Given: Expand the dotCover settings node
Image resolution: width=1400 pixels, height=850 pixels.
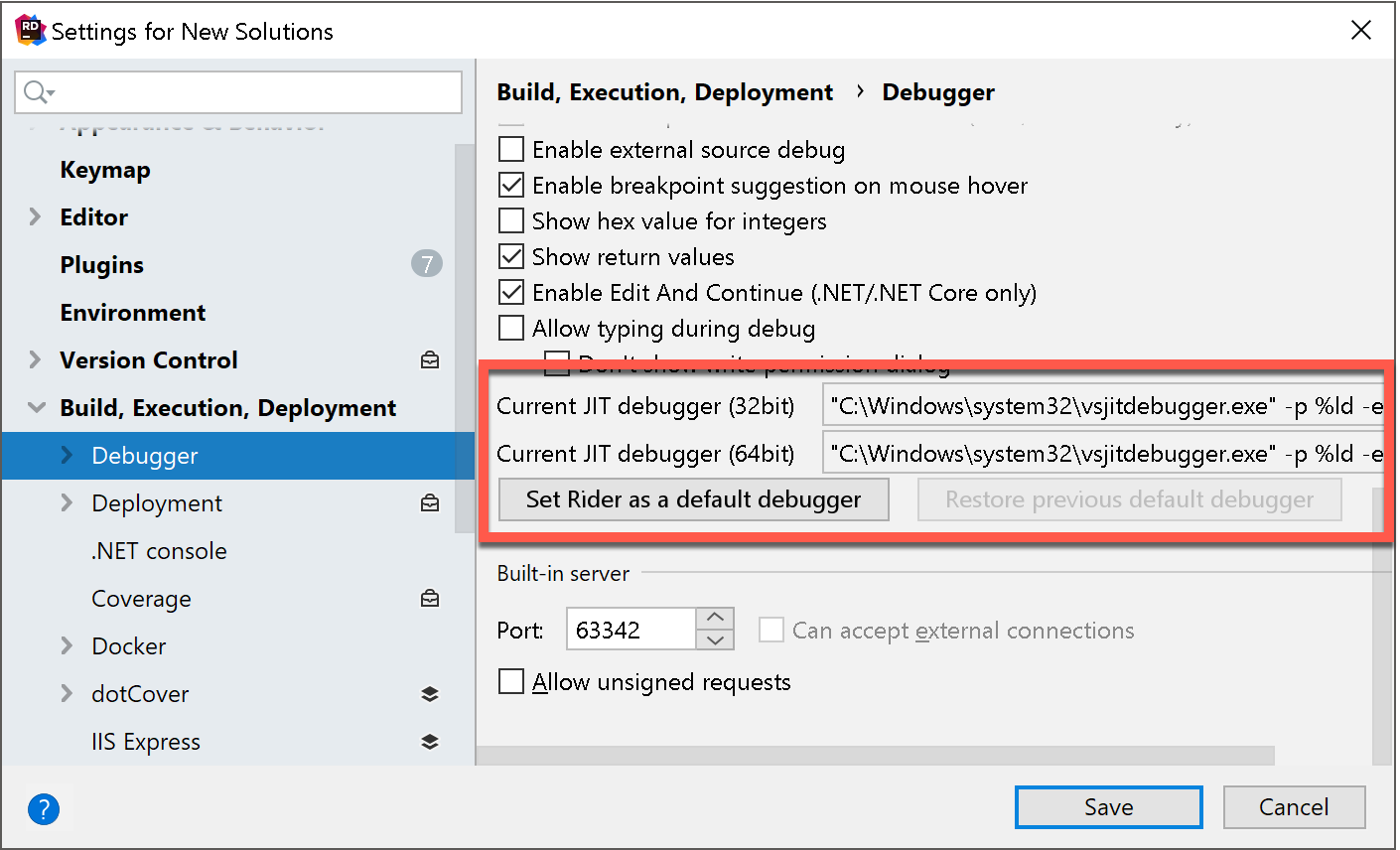Looking at the screenshot, I should 68,694.
